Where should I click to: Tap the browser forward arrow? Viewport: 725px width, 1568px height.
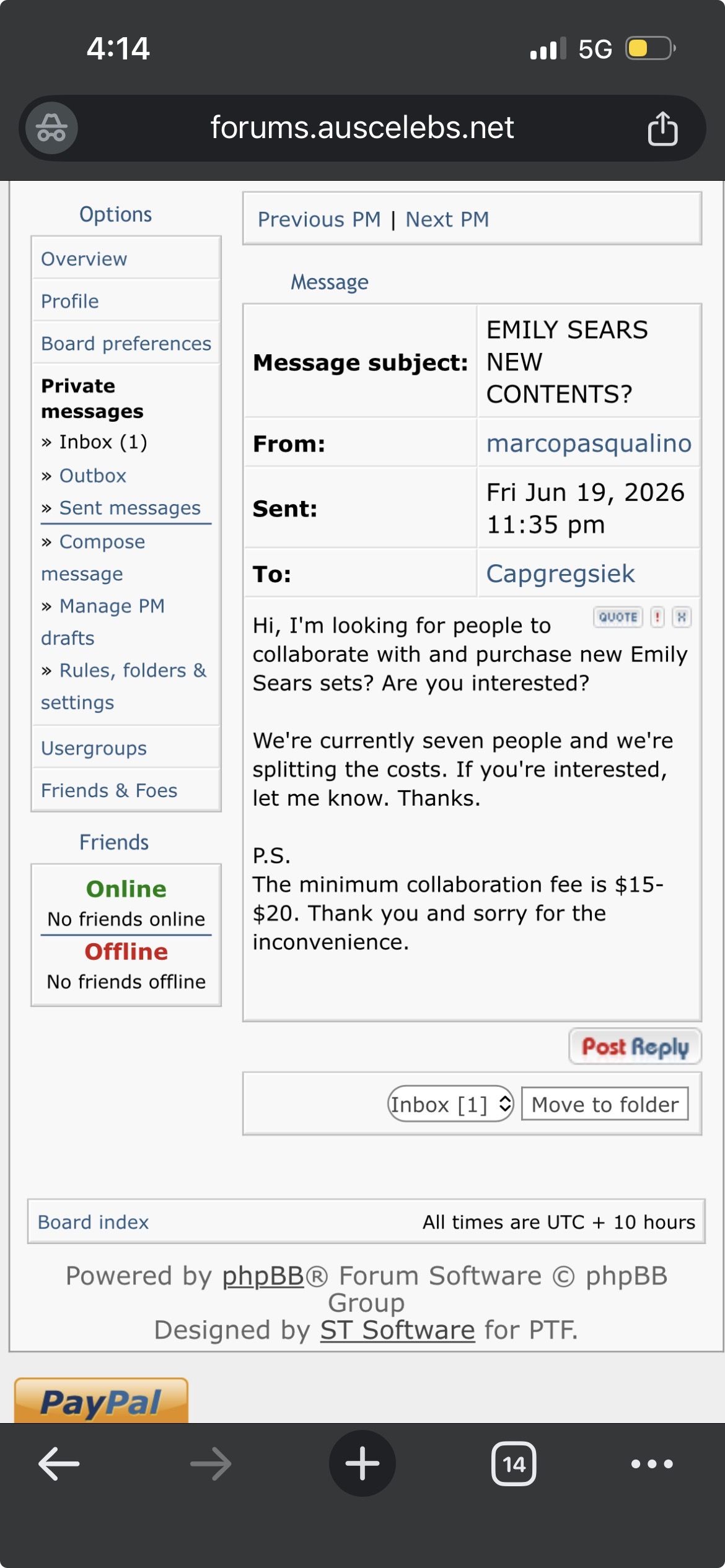point(211,1464)
